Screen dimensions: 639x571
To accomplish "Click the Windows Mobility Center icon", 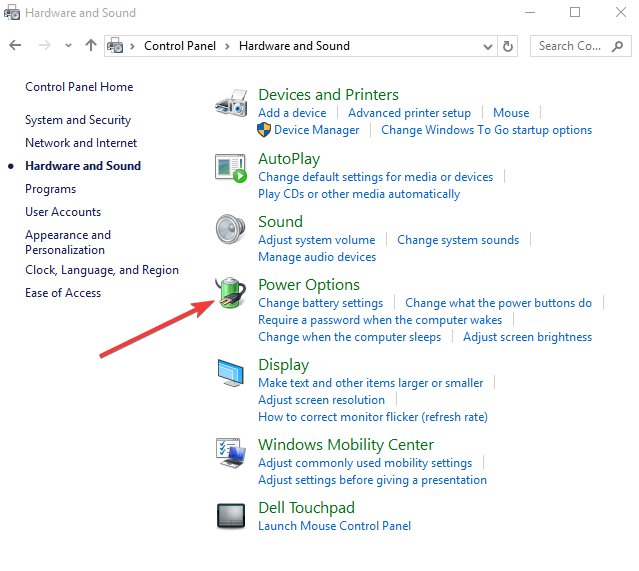I will coord(231,452).
